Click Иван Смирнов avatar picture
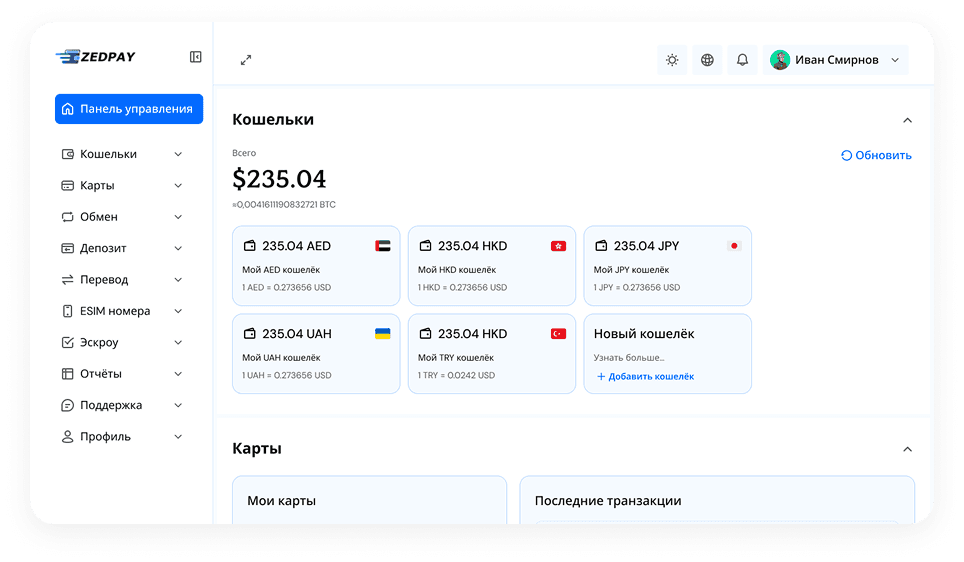964x562 pixels. (x=780, y=60)
